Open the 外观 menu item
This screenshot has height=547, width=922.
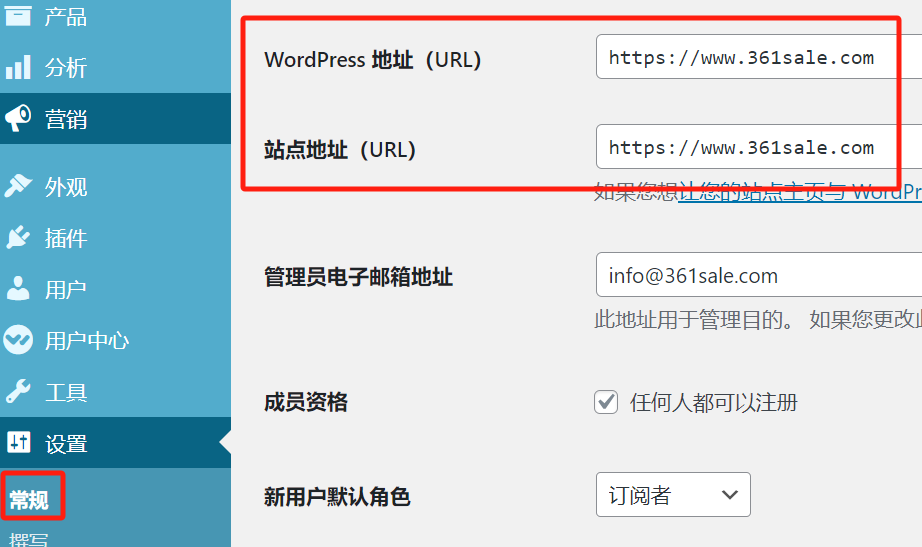[115, 186]
